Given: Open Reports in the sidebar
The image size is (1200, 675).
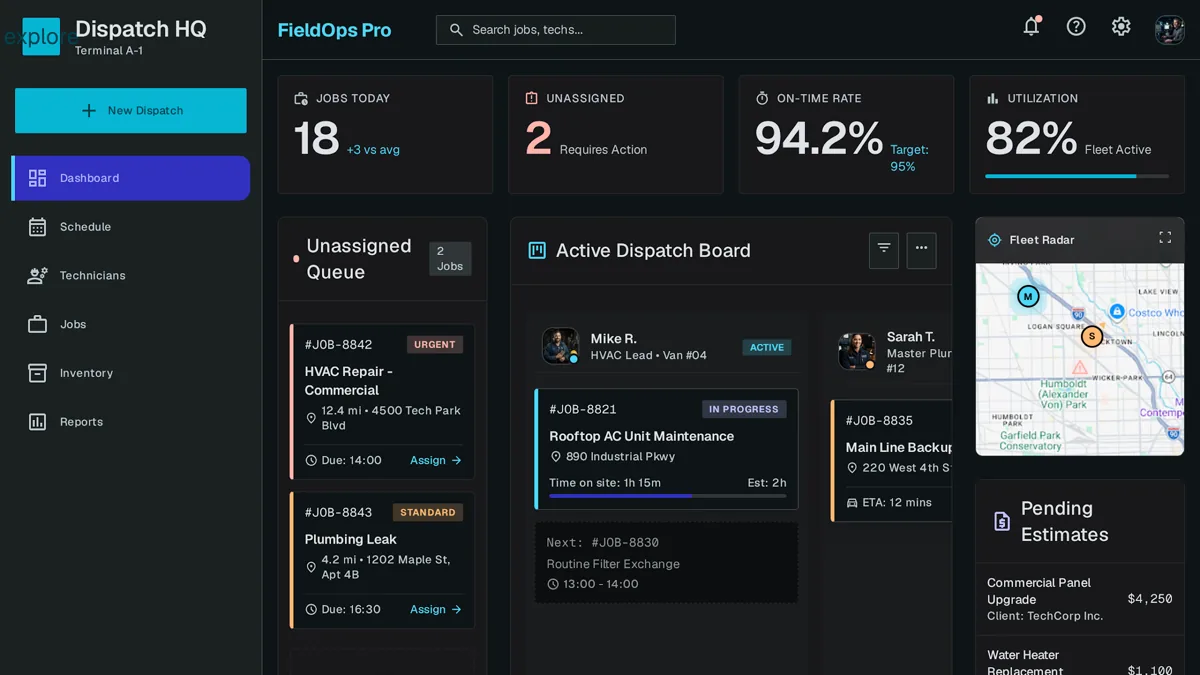Looking at the screenshot, I should pyautogui.click(x=131, y=422).
